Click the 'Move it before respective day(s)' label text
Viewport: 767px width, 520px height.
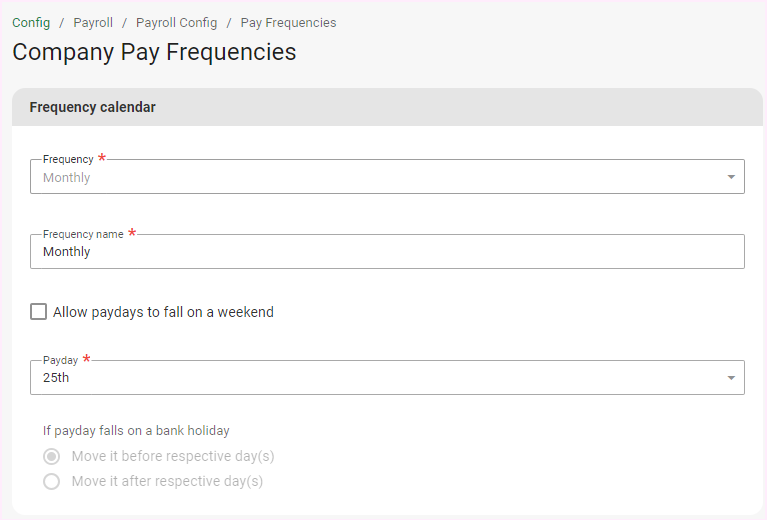pyautogui.click(x=173, y=456)
